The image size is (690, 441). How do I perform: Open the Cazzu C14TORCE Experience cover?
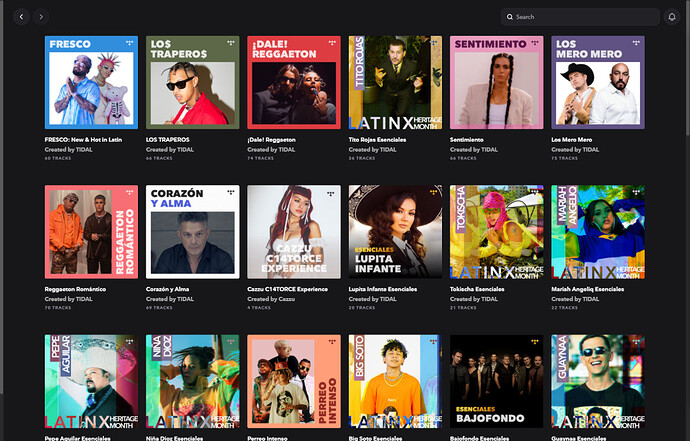point(294,232)
